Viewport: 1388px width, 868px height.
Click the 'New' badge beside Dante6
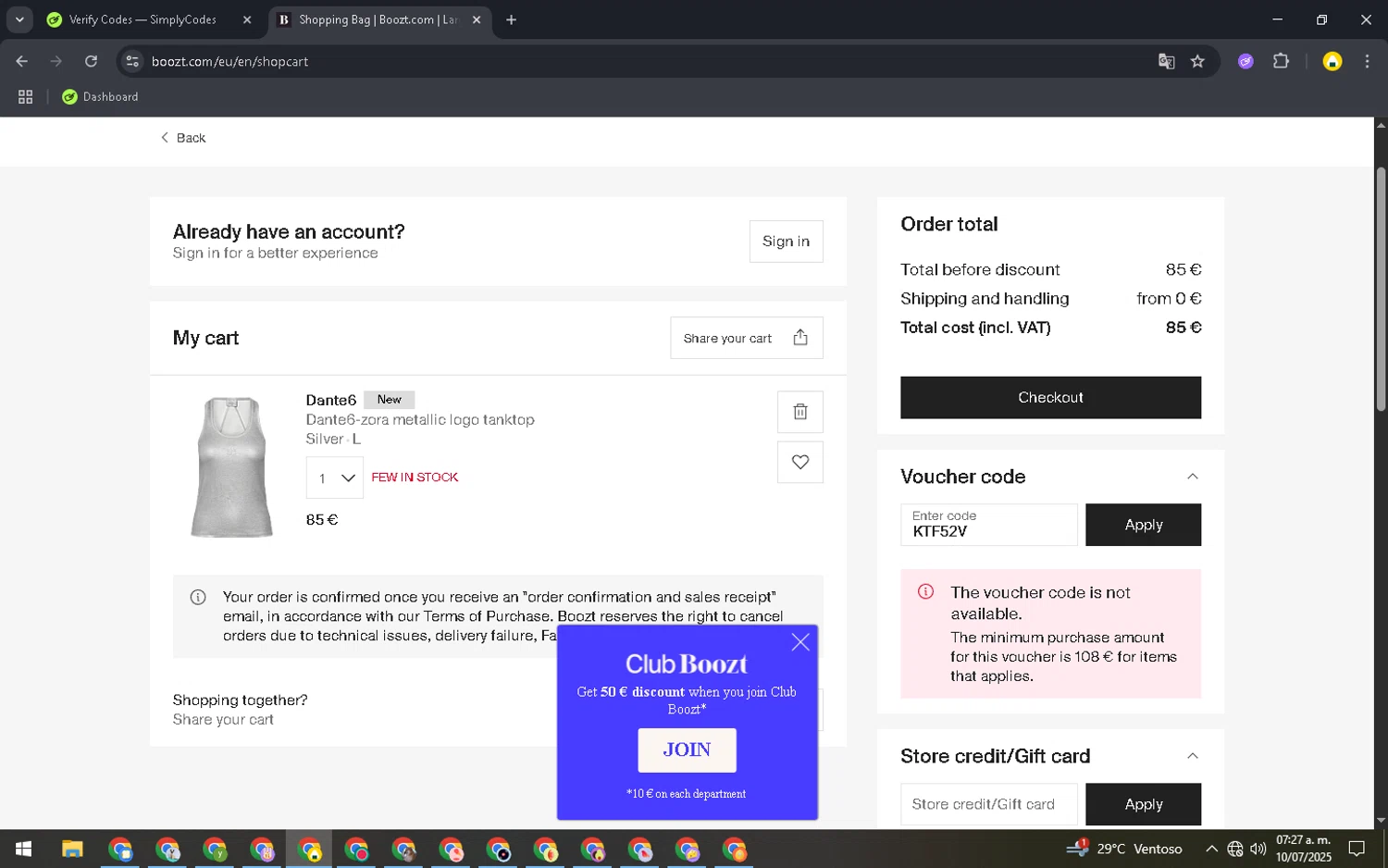click(x=389, y=400)
